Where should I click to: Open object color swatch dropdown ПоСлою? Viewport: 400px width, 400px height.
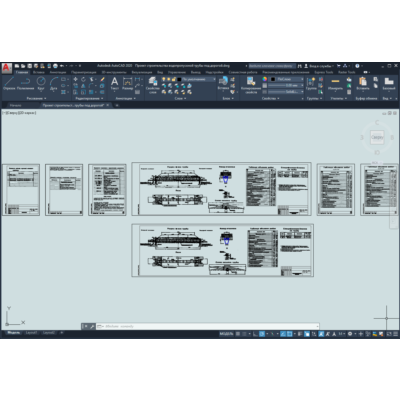(x=287, y=79)
